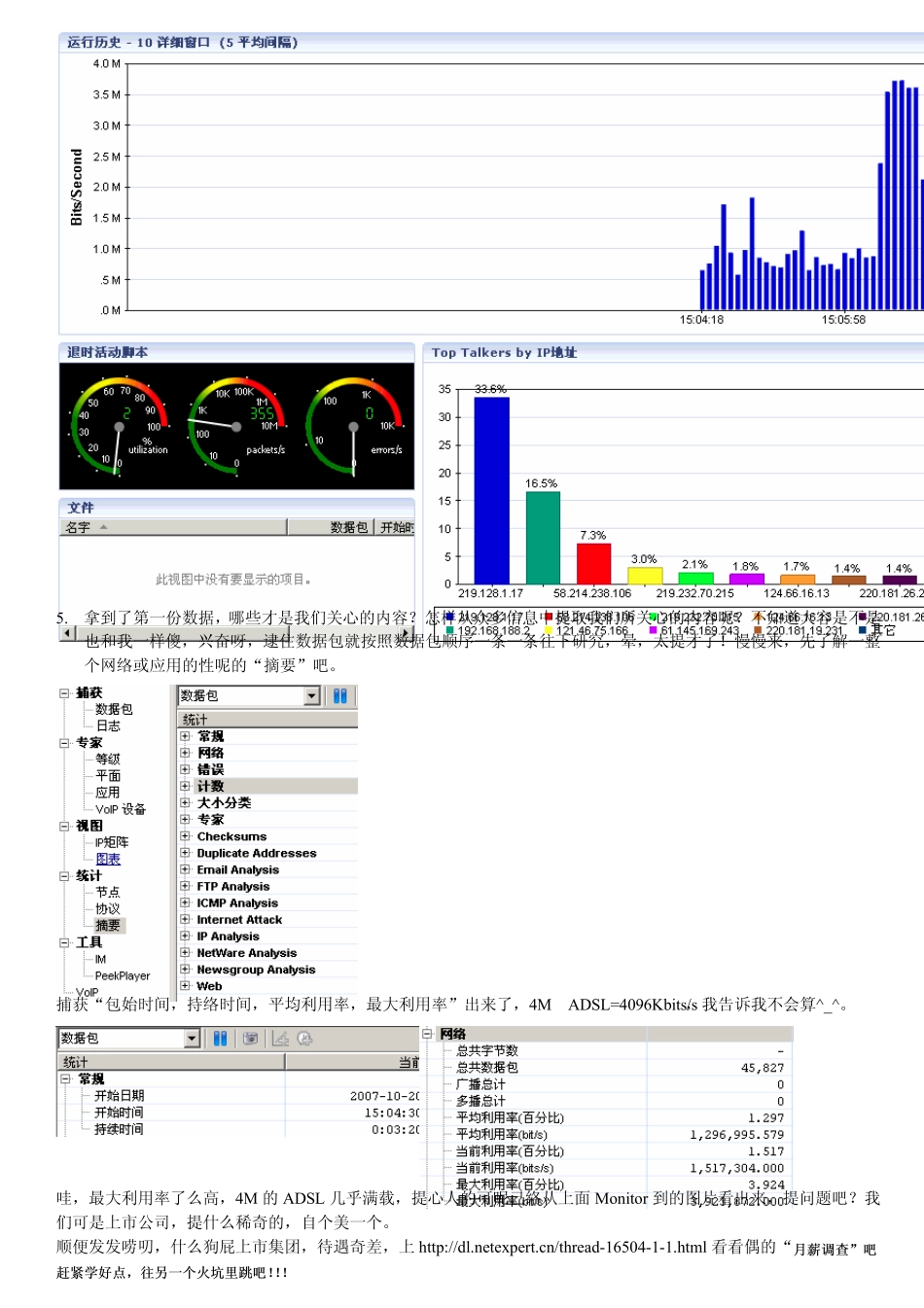Image resolution: width=924 pixels, height=1308 pixels.
Task: Click the packets/s gauge
Action: (236, 426)
